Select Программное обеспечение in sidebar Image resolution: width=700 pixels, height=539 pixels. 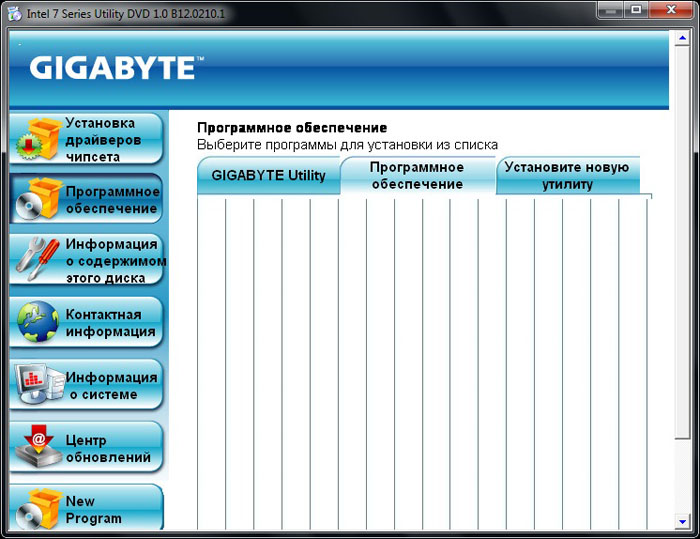86,199
